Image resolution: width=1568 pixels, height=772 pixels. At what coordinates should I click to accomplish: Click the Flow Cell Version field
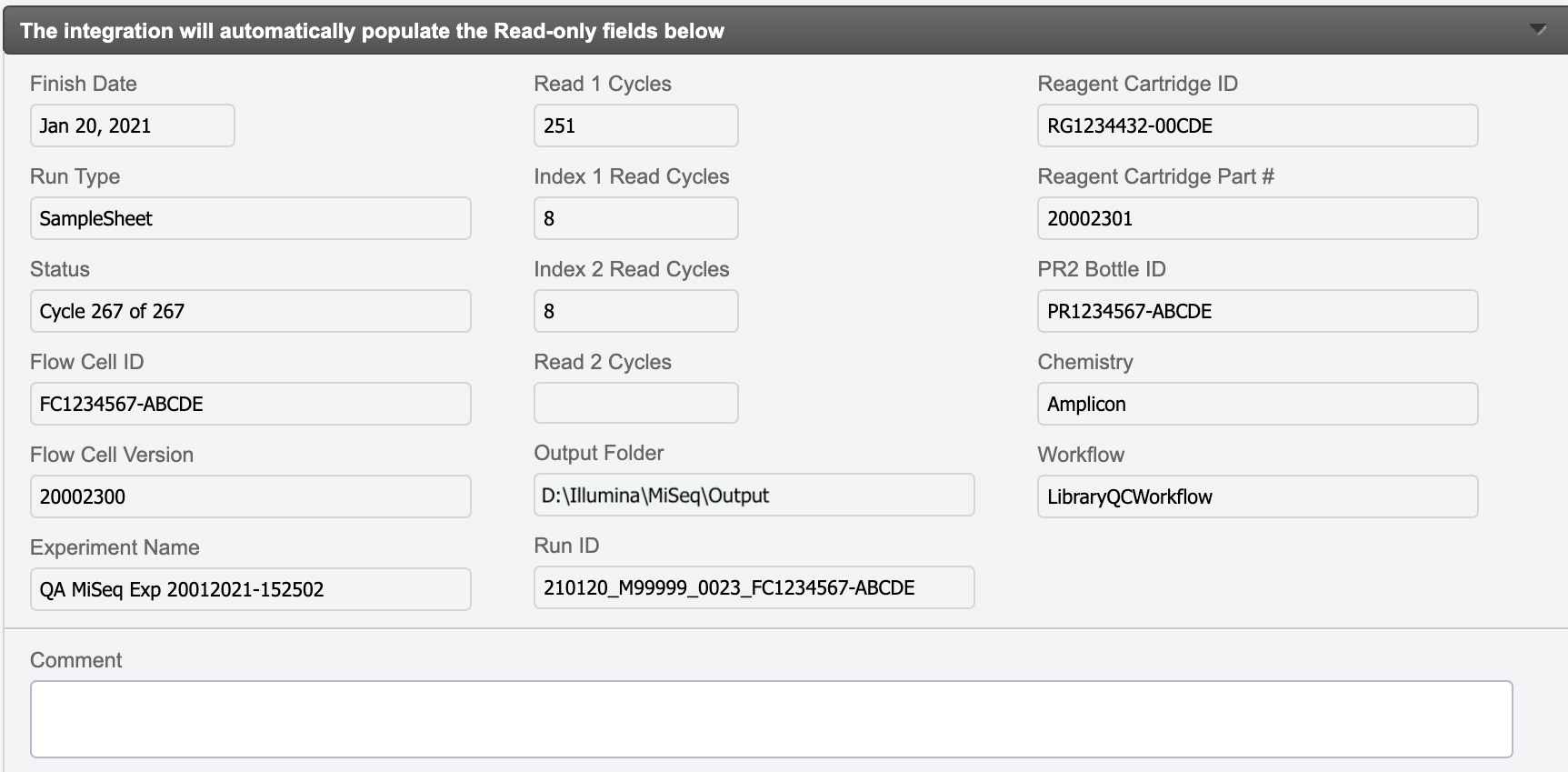250,496
